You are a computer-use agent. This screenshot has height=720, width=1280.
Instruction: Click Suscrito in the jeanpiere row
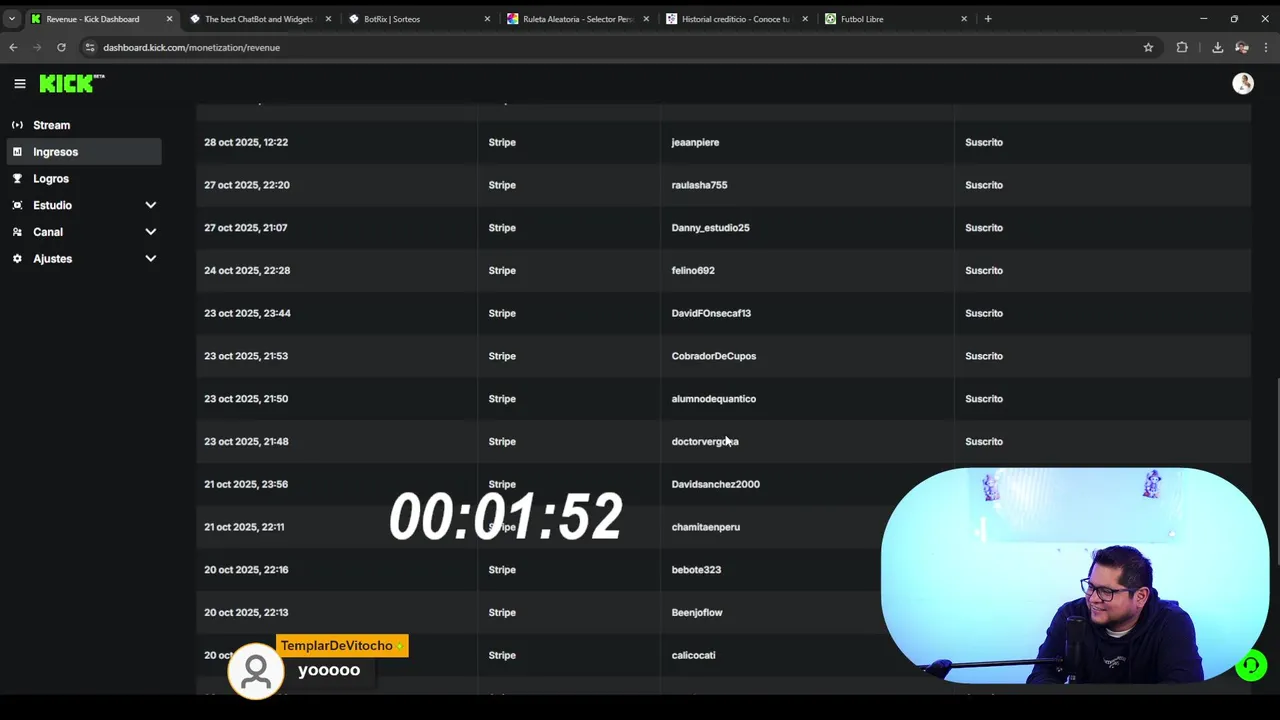coord(984,142)
